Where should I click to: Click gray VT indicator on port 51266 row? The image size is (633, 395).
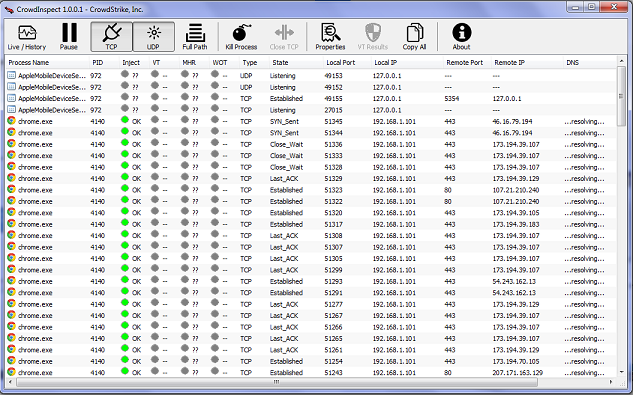pos(155,326)
